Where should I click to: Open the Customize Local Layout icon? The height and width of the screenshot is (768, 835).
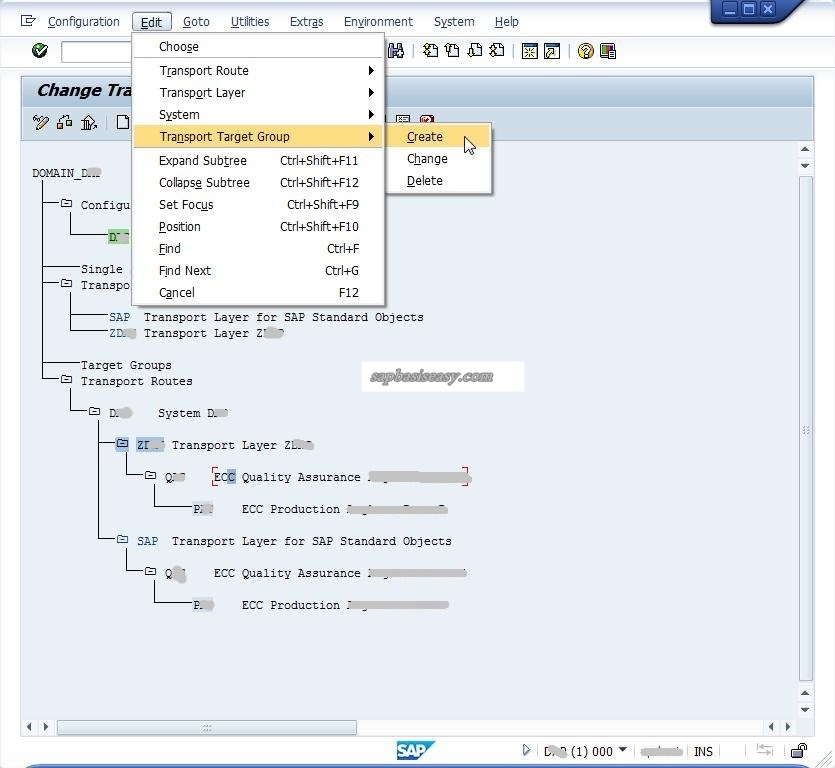point(608,51)
